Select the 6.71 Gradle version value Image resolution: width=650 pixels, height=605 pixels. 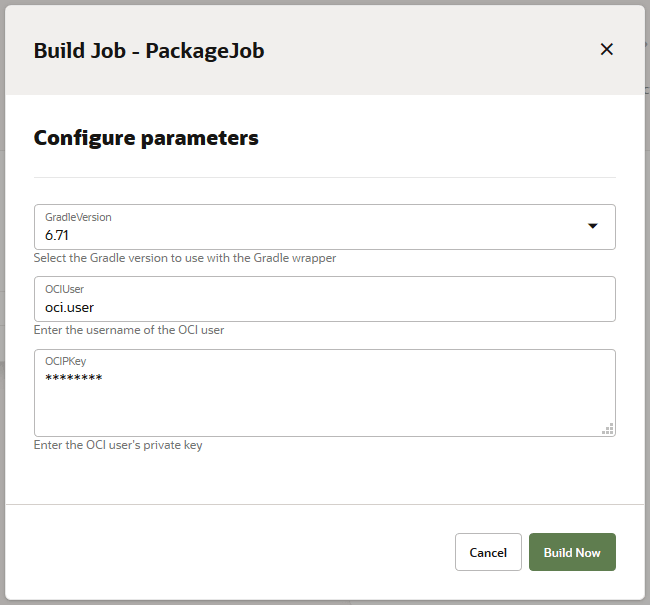pos(57,236)
